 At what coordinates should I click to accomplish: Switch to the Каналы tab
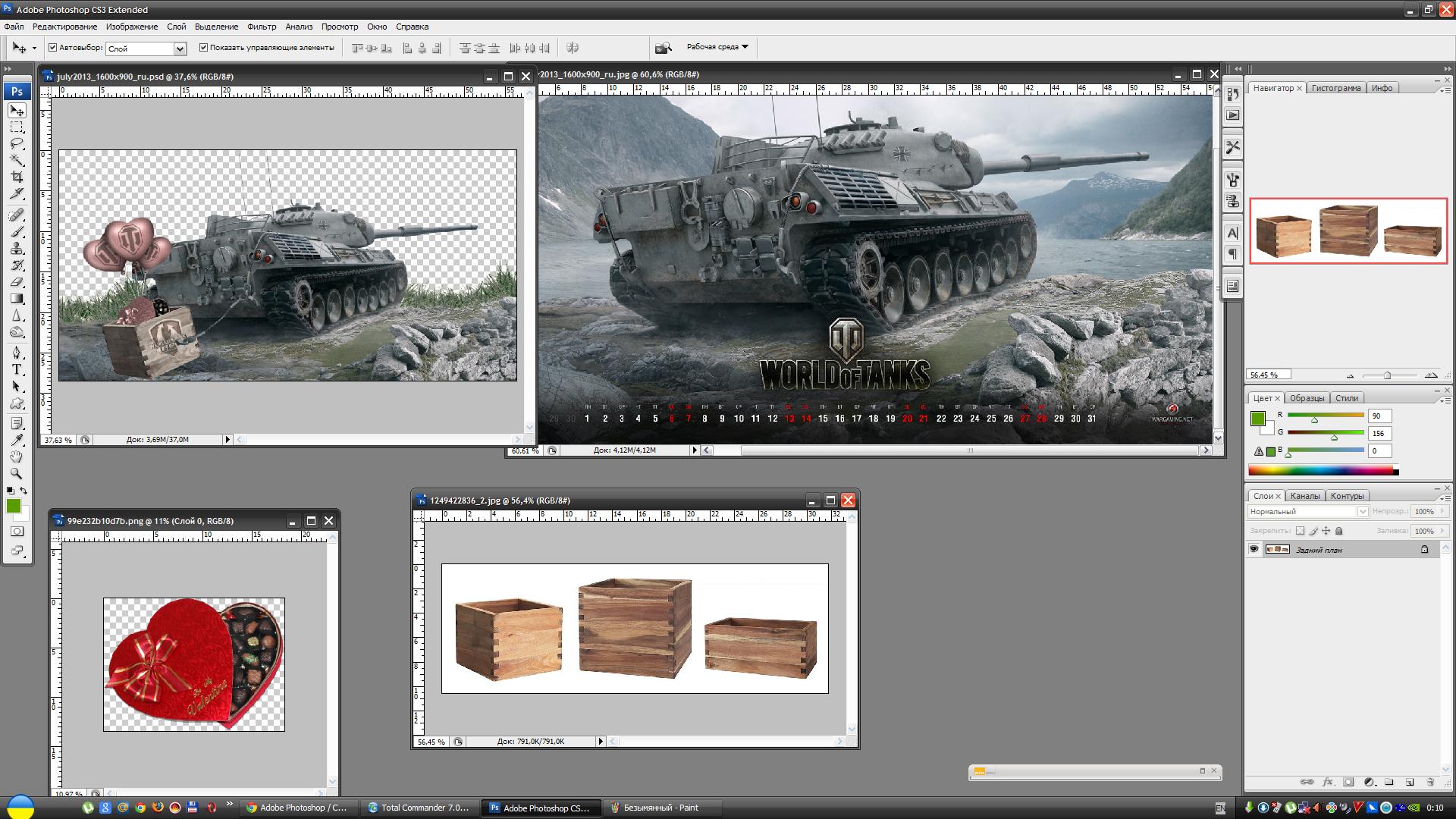pos(1305,496)
